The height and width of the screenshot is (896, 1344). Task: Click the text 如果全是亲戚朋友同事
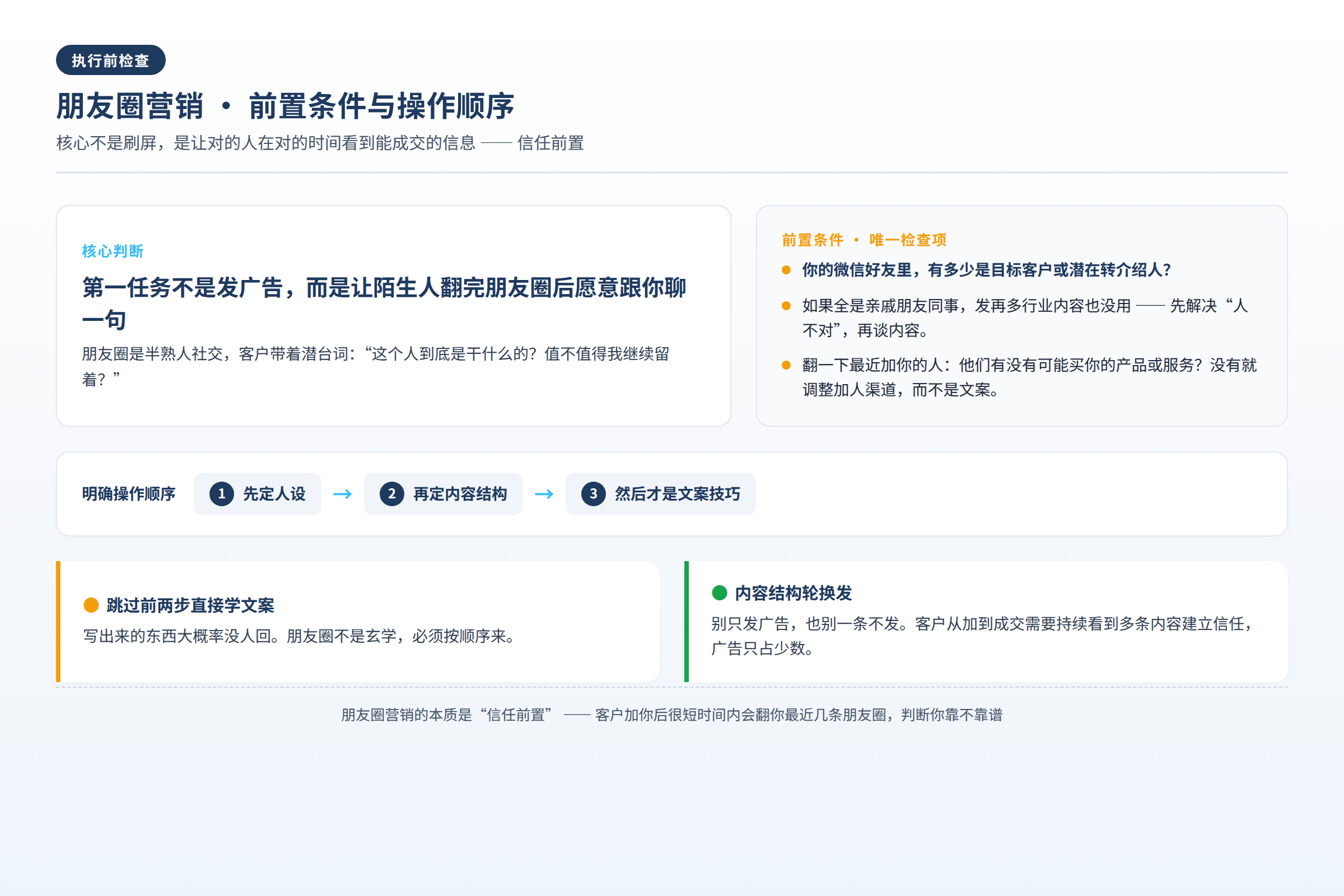(1025, 318)
